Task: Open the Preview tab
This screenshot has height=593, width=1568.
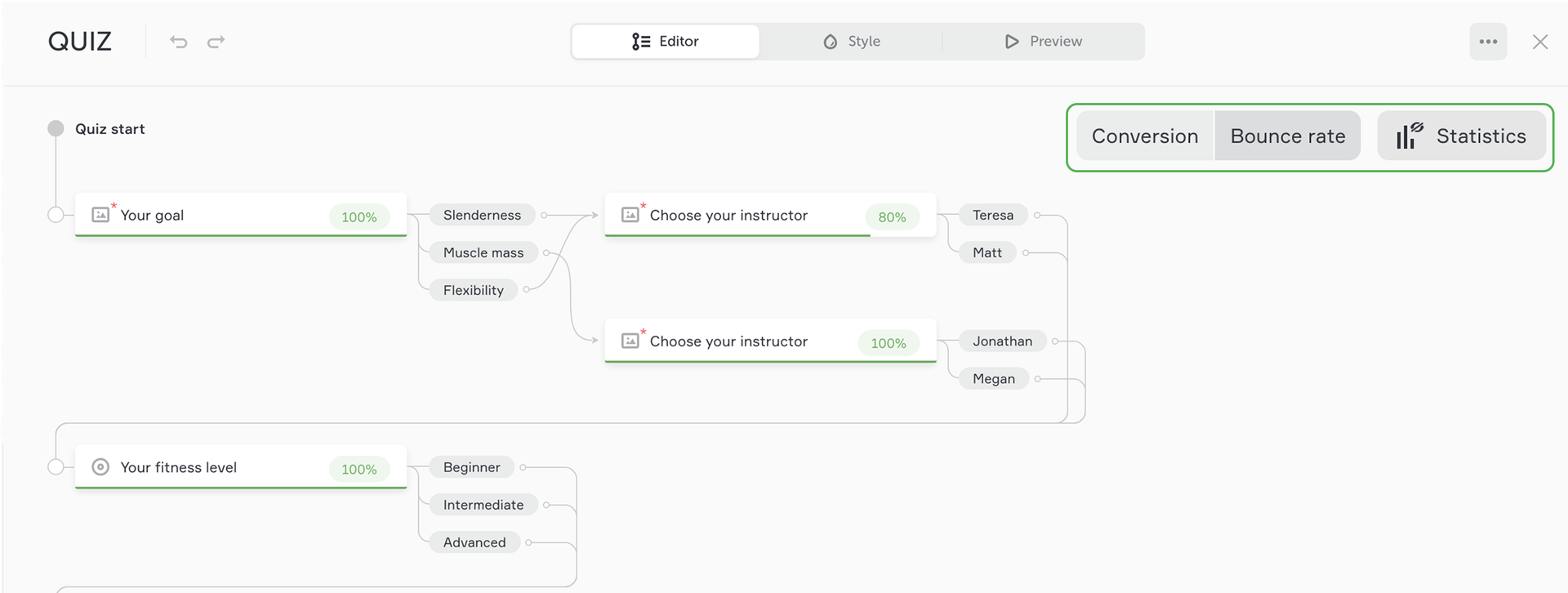Action: pyautogui.click(x=1043, y=42)
